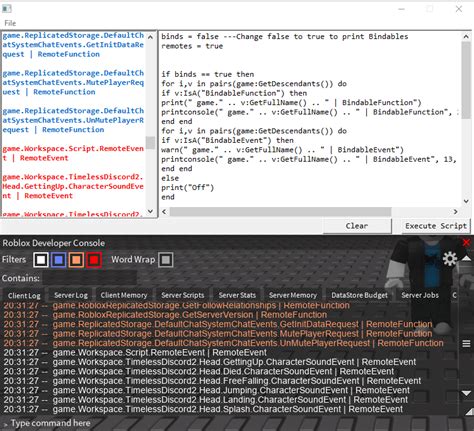Toggle the white output filter checkbox
Screen dimensions: 474x431
click(41, 260)
